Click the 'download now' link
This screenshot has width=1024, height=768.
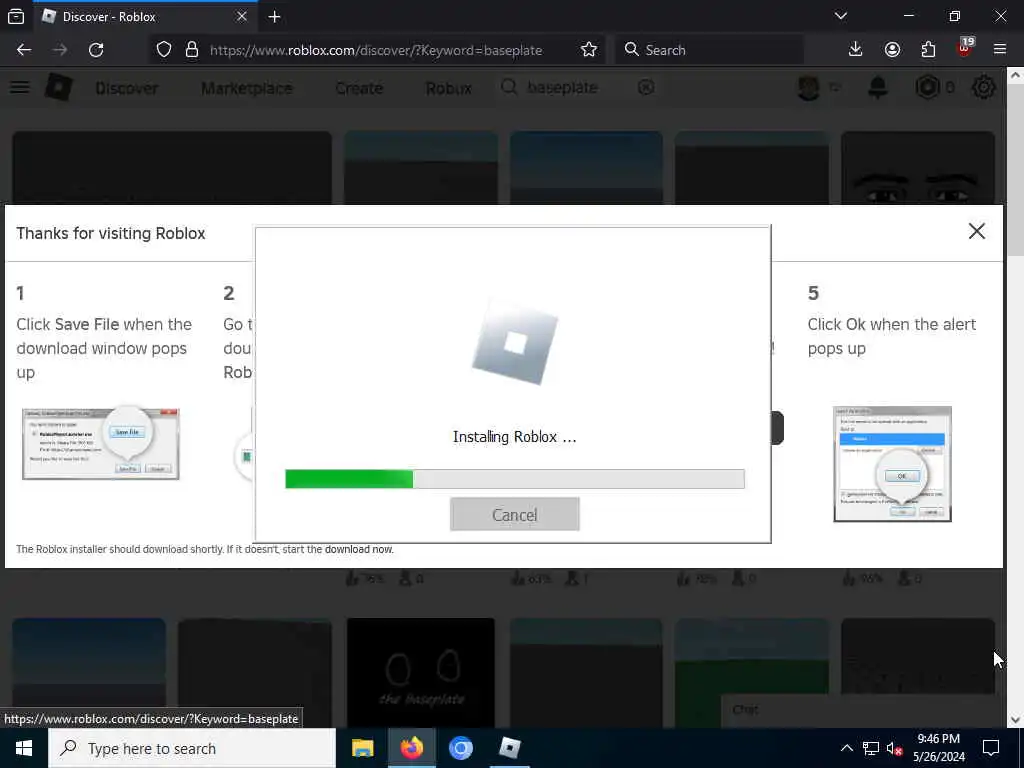pos(359,549)
